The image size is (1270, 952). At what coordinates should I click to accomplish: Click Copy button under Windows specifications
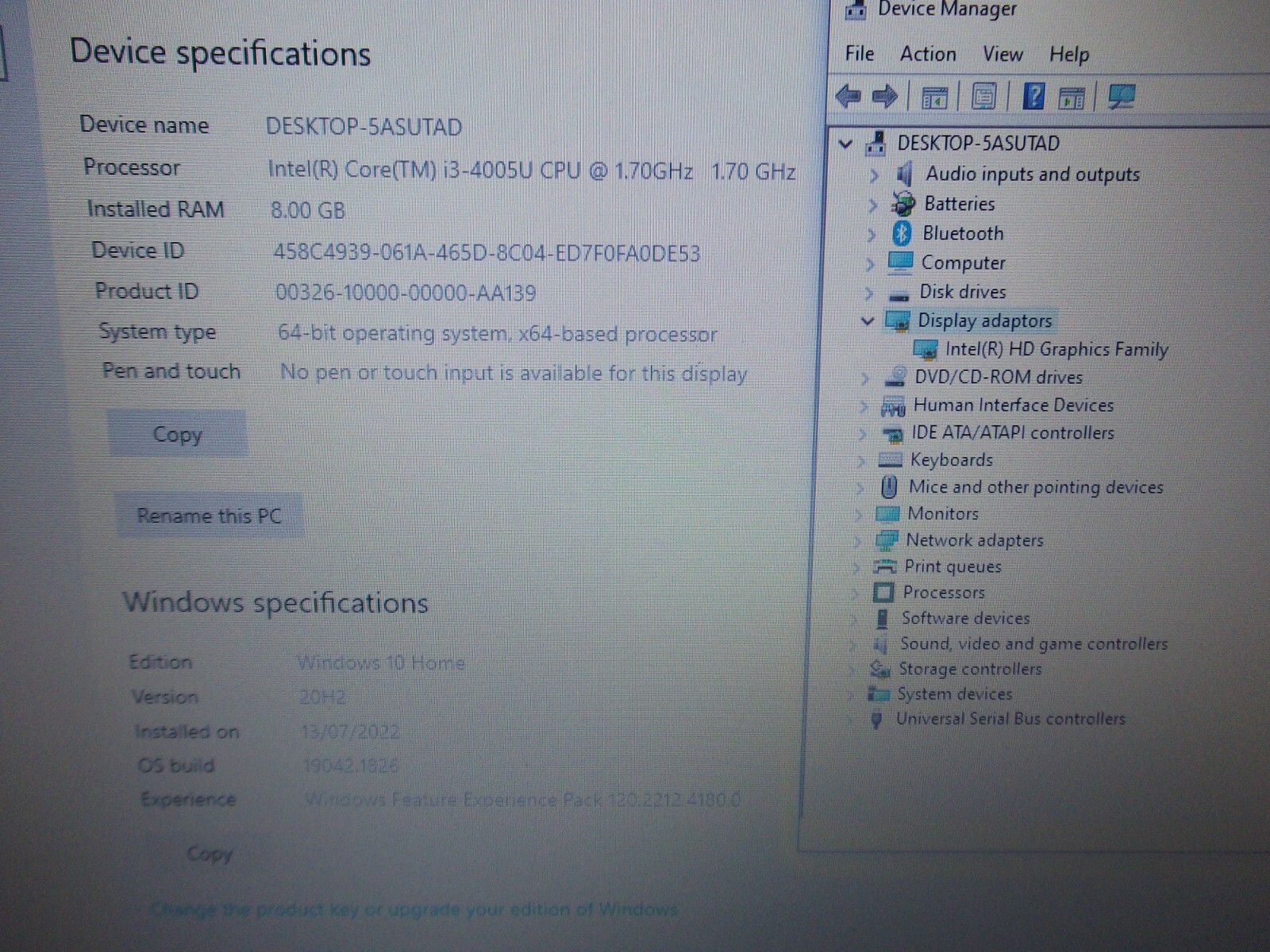coord(210,854)
